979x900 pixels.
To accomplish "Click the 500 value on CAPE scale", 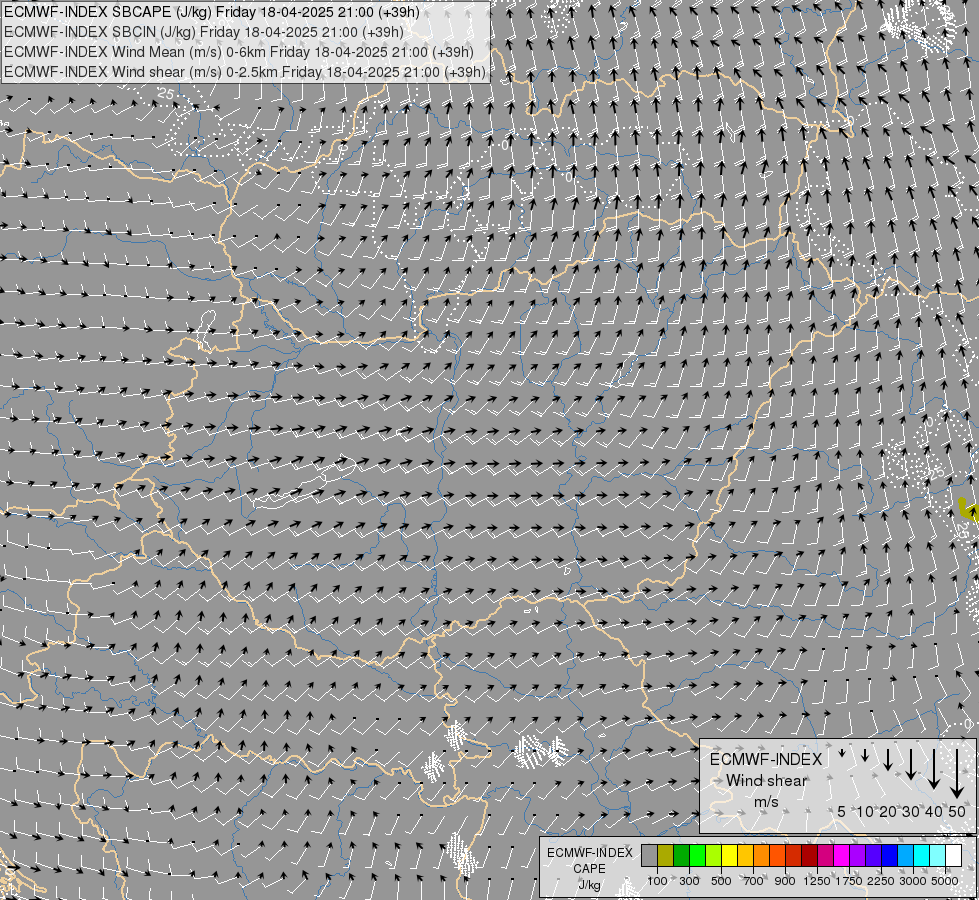I will [x=721, y=881].
